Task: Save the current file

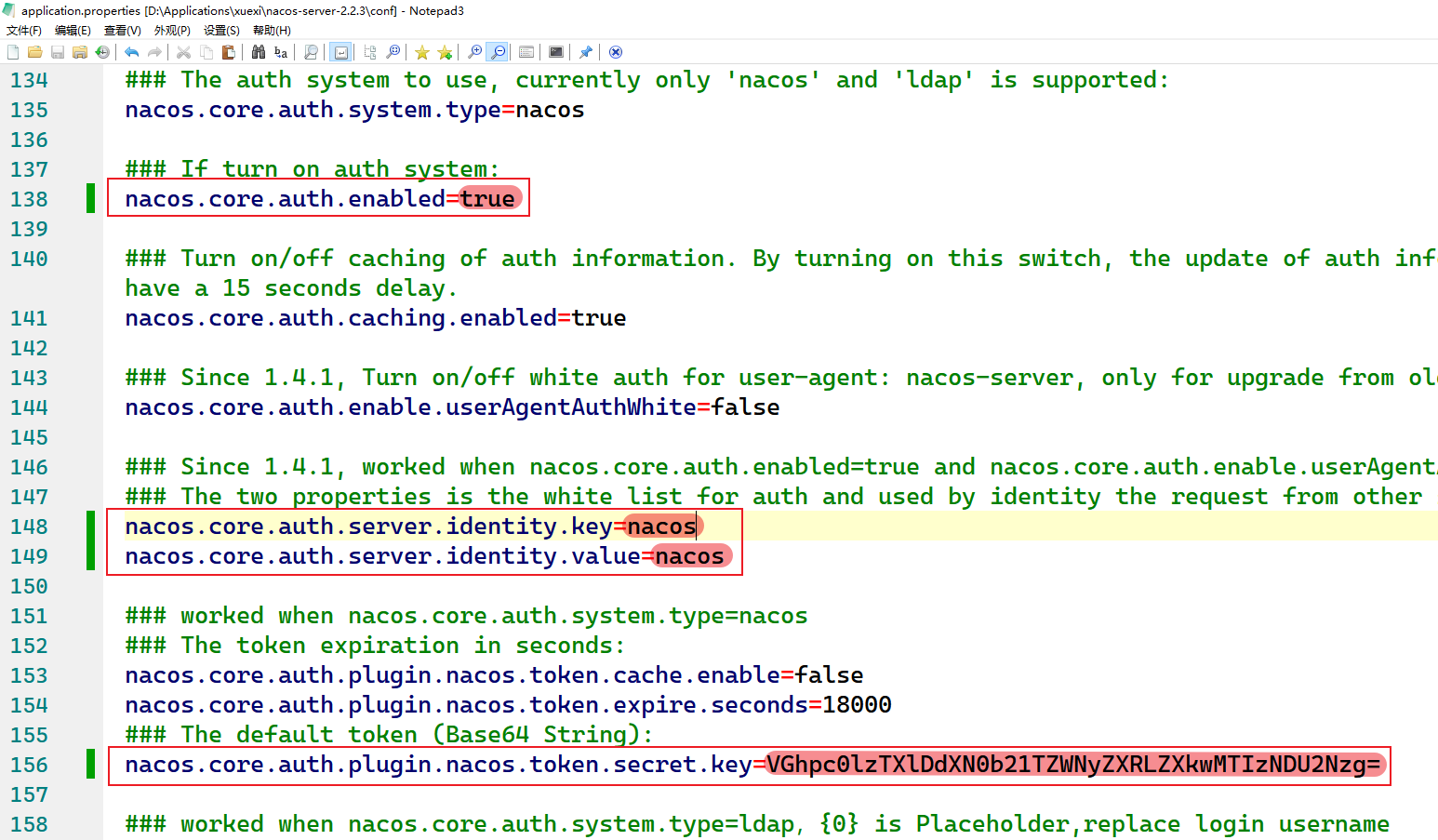Action: [58, 51]
